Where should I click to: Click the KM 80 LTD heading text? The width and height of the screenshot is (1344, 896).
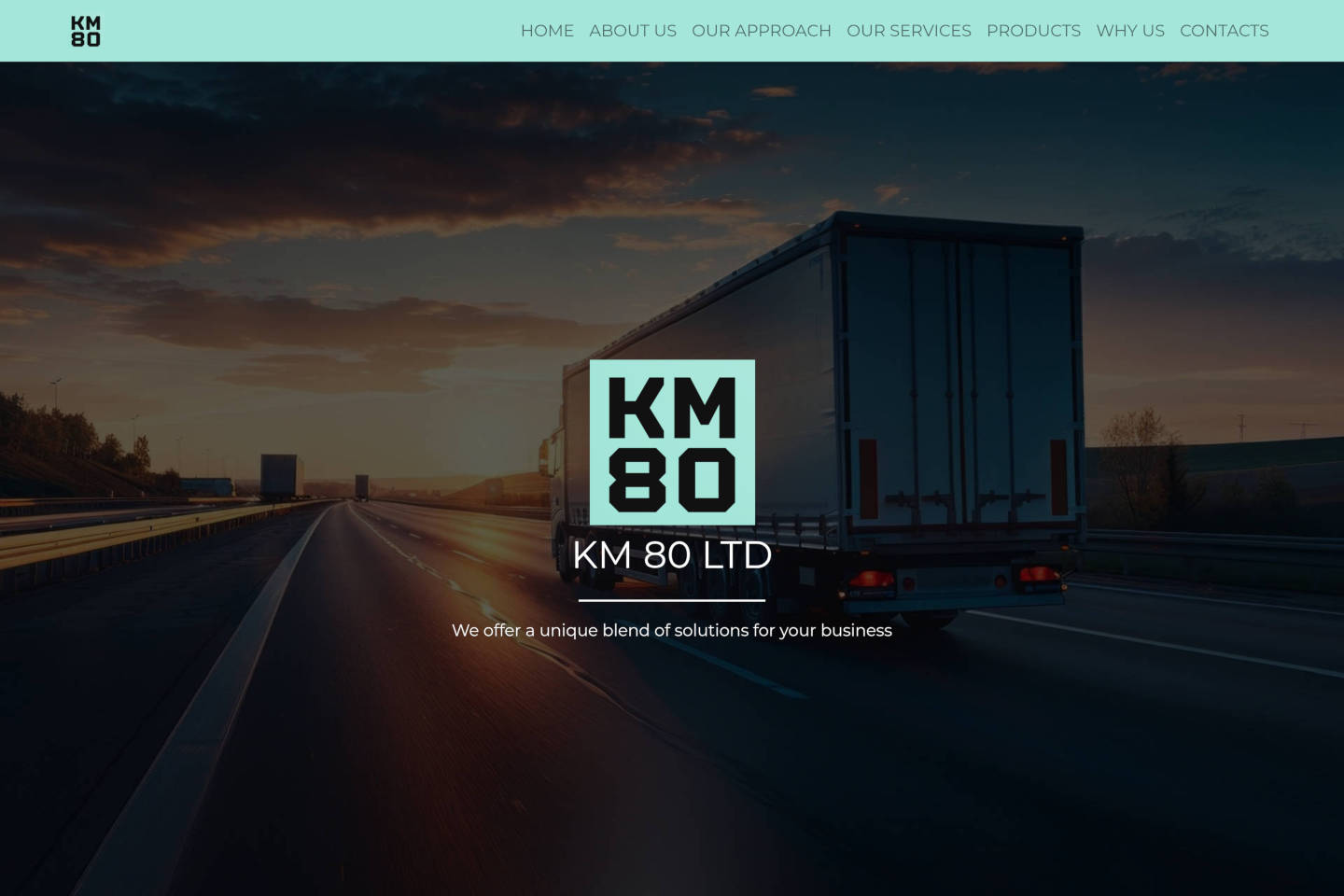672,555
